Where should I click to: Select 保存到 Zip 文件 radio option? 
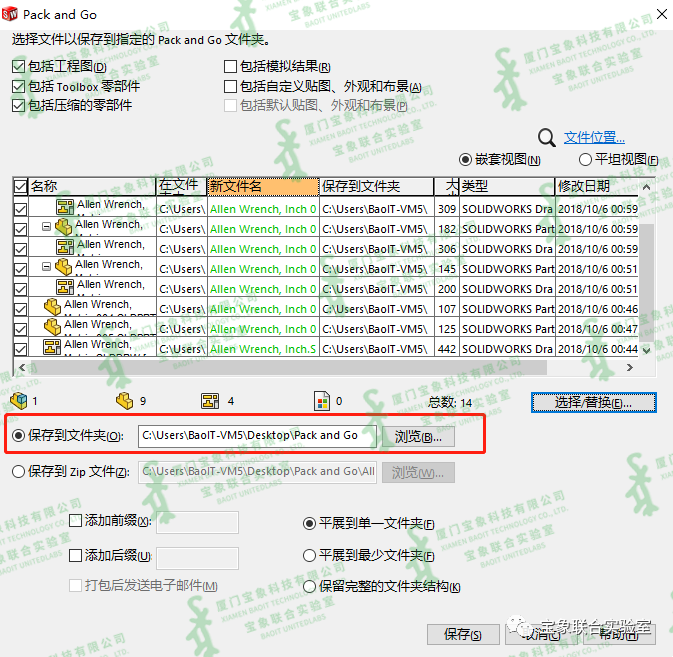click(18, 472)
